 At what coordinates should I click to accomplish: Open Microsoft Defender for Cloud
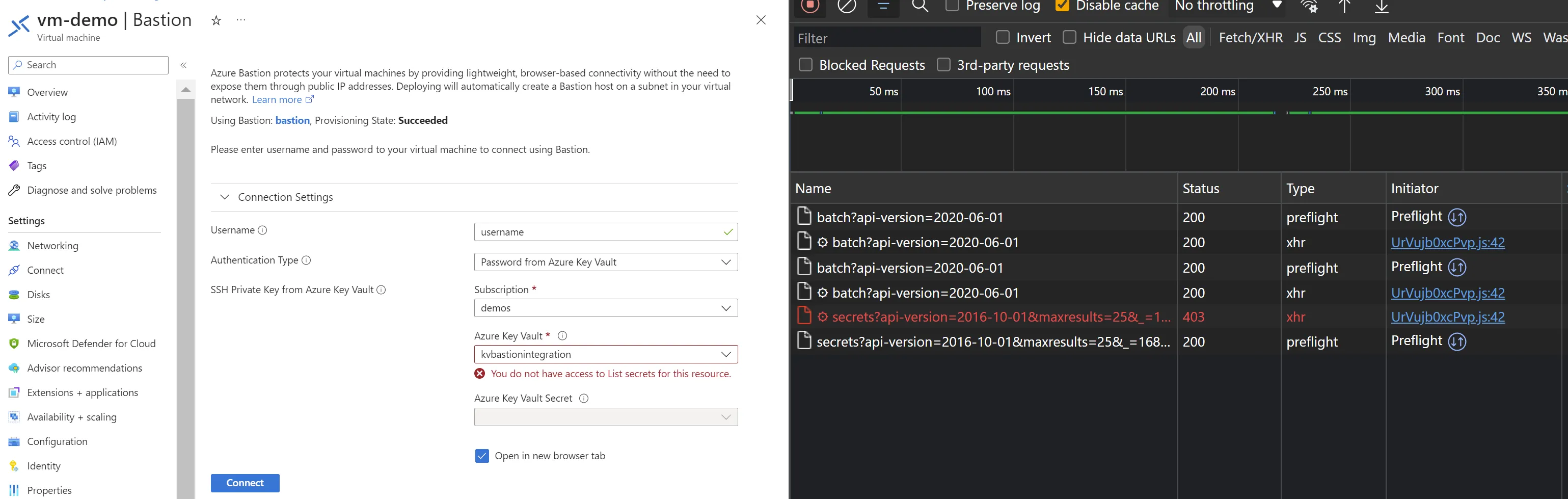coord(91,343)
